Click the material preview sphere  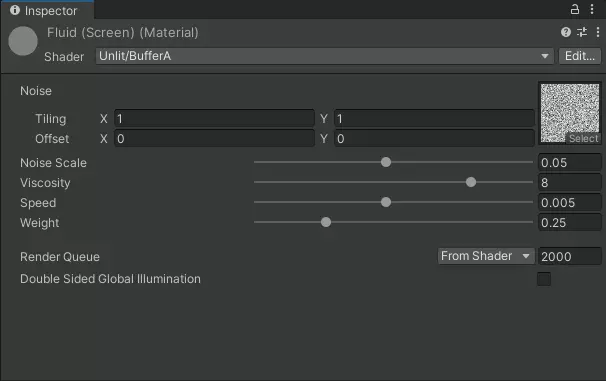[x=23, y=41]
